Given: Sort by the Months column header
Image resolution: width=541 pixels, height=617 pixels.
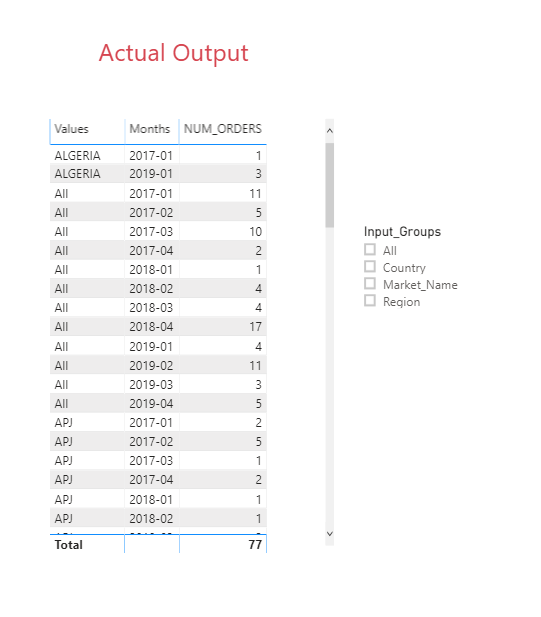Looking at the screenshot, I should coord(150,129).
